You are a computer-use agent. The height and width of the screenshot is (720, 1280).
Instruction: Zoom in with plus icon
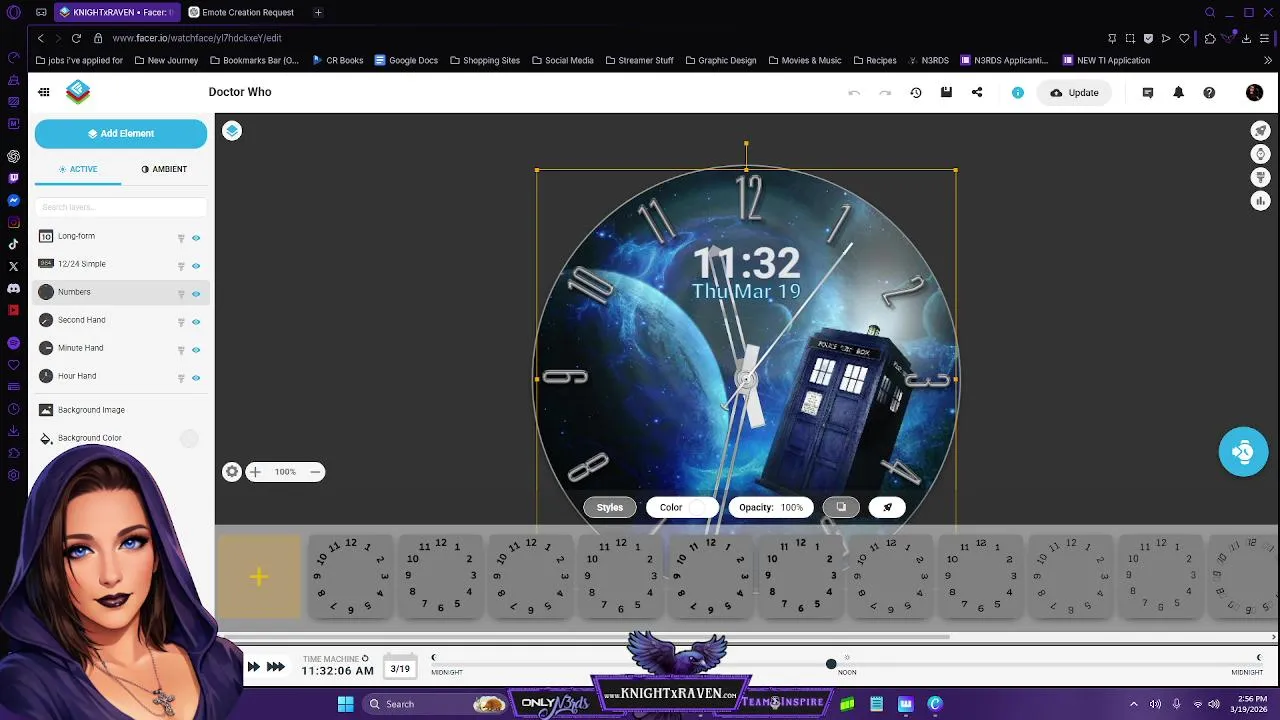pos(255,472)
